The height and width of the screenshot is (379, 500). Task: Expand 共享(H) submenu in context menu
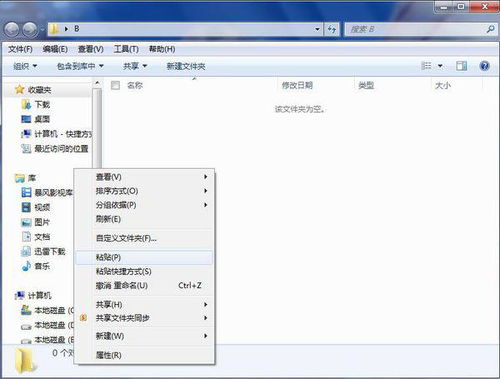coord(144,304)
